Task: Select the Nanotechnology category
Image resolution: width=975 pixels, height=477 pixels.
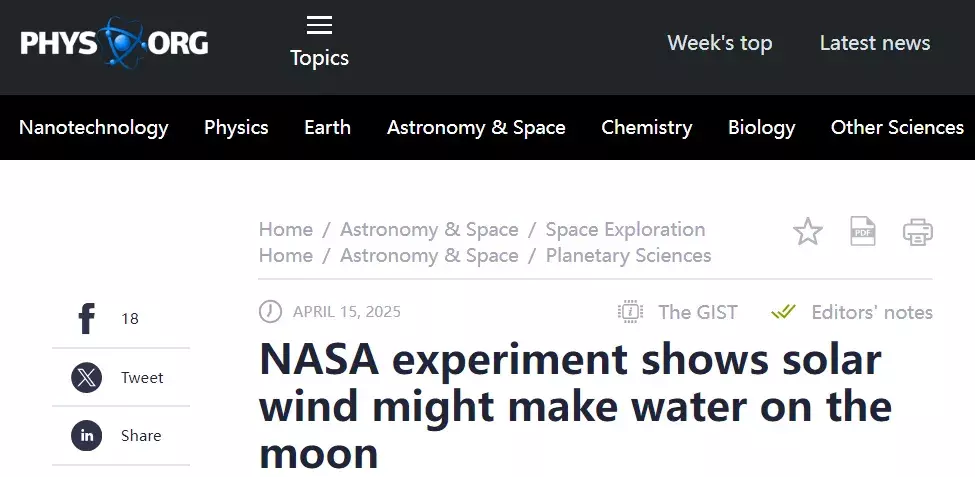Action: point(94,127)
